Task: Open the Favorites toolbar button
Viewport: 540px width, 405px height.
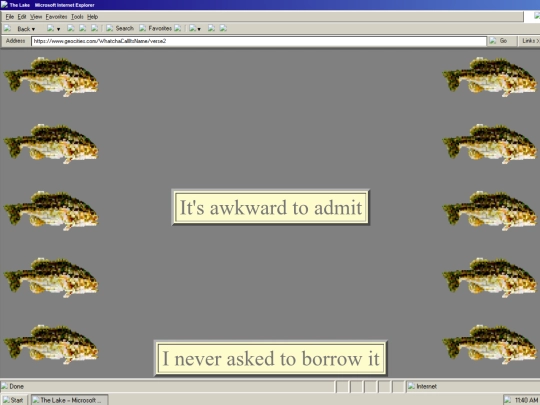Action: (155, 29)
